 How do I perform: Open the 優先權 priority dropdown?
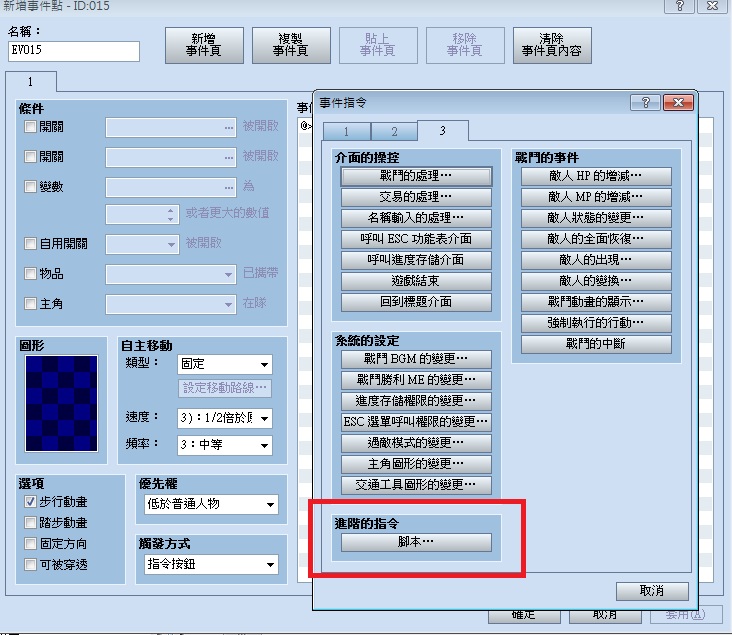click(x=211, y=504)
